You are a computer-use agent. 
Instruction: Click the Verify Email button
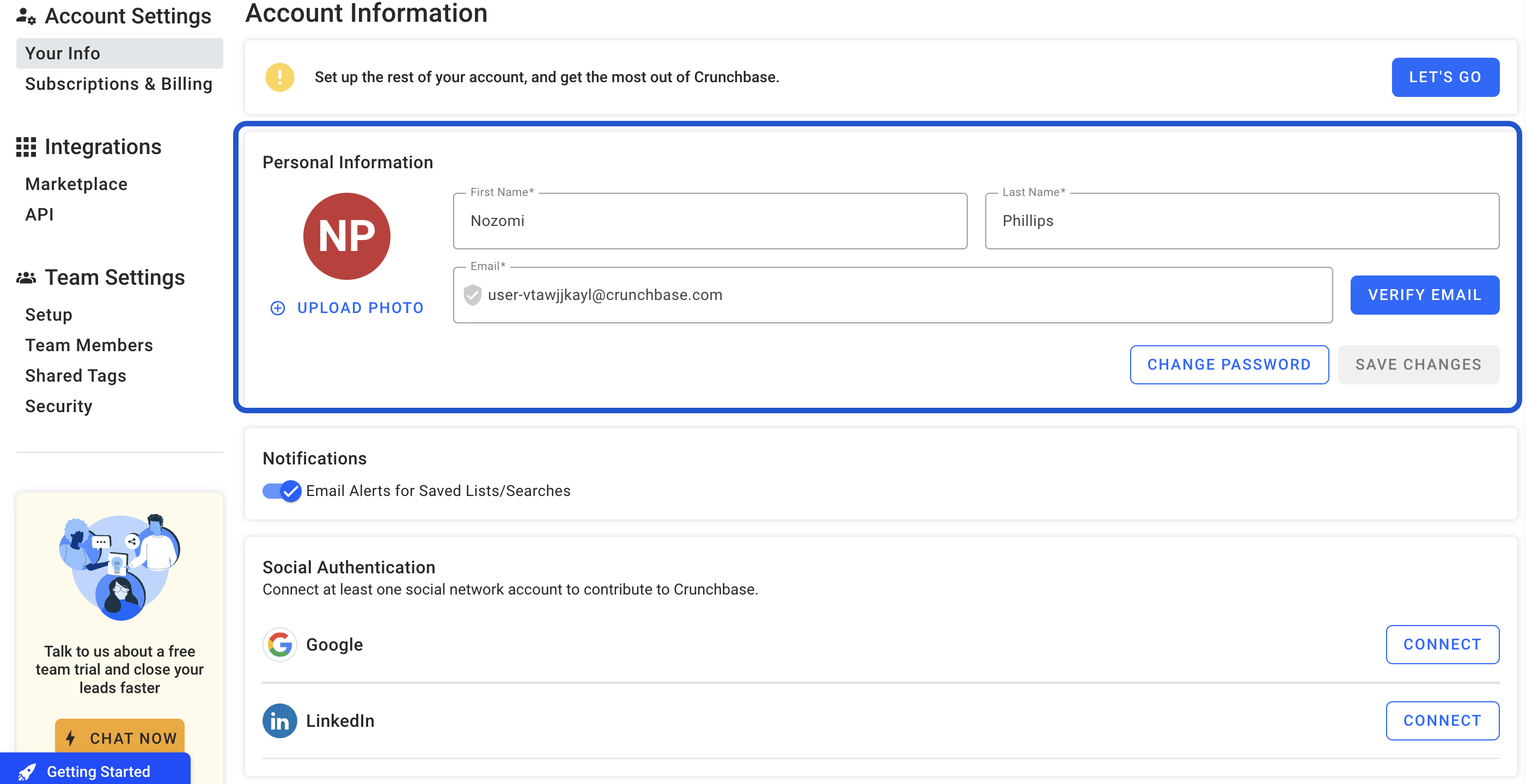click(1425, 295)
